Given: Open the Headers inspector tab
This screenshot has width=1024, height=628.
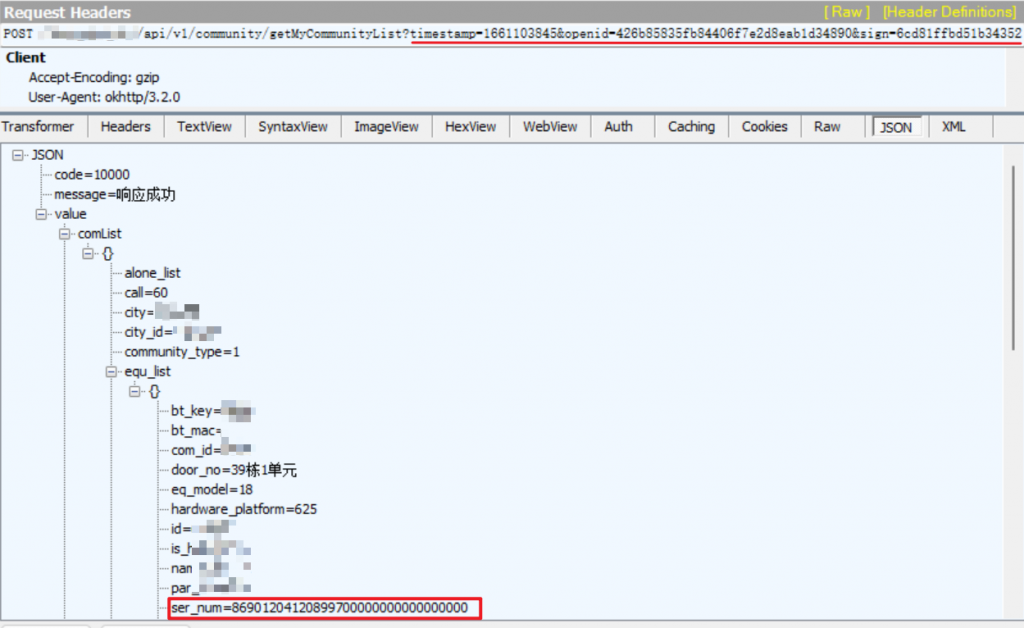Looking at the screenshot, I should pyautogui.click(x=125, y=127).
